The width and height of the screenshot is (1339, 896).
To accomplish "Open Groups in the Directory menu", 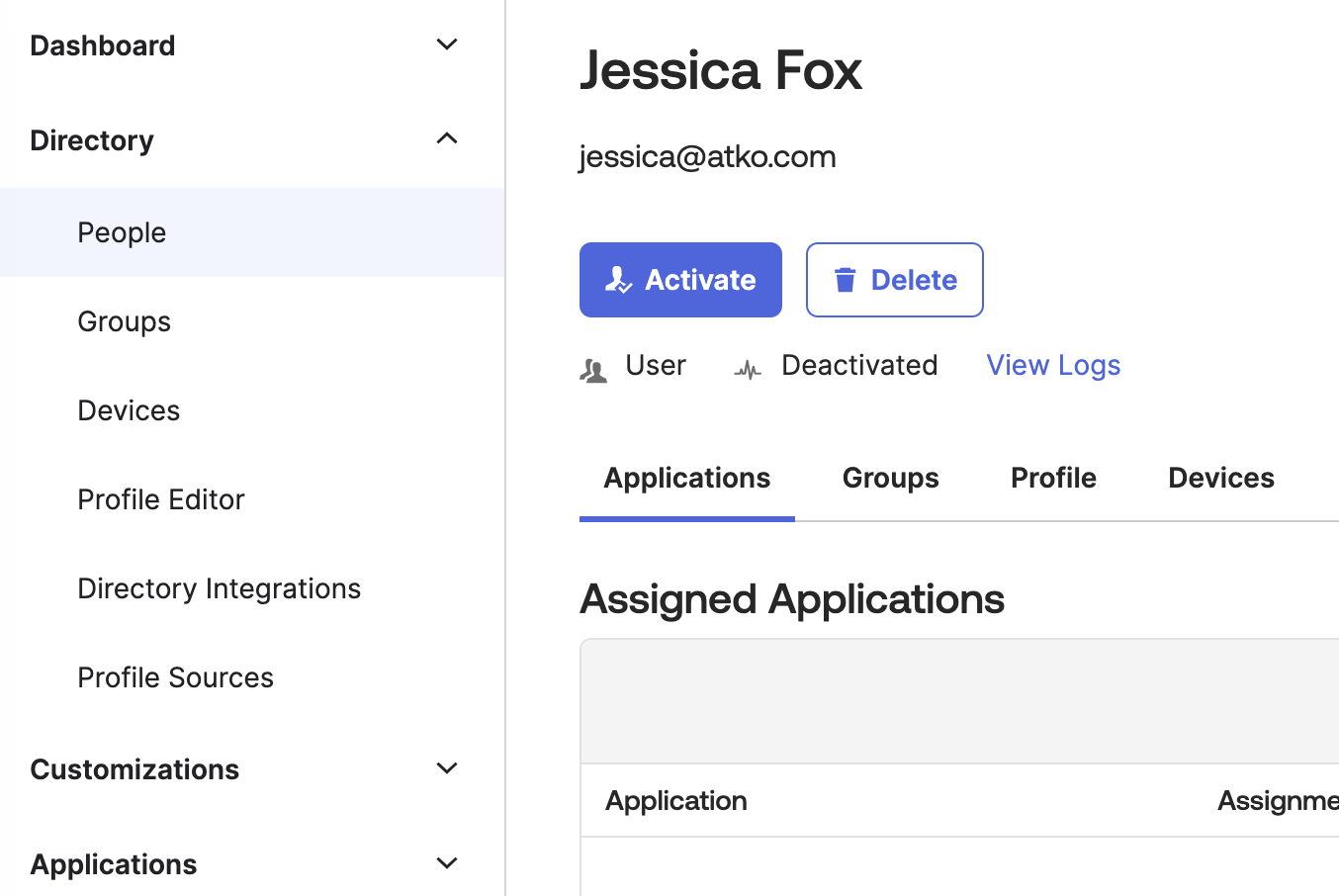I will tap(124, 321).
